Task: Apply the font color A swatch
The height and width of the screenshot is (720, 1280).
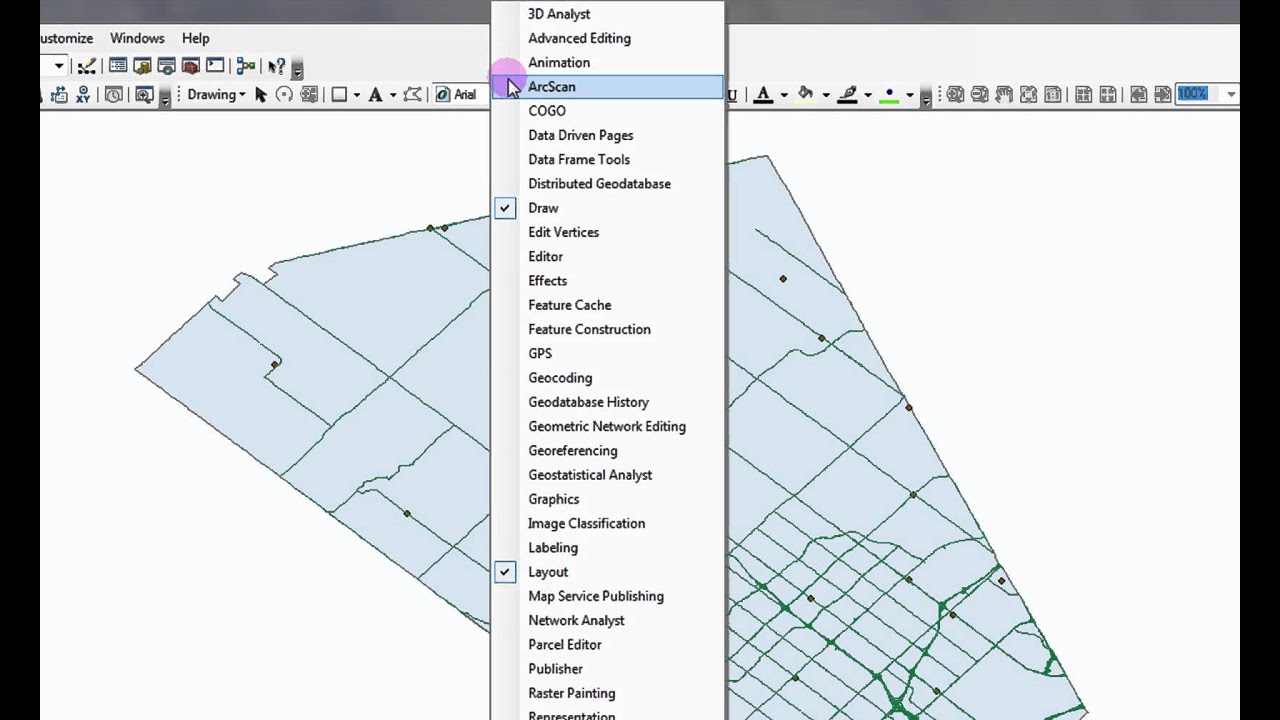Action: pyautogui.click(x=763, y=95)
